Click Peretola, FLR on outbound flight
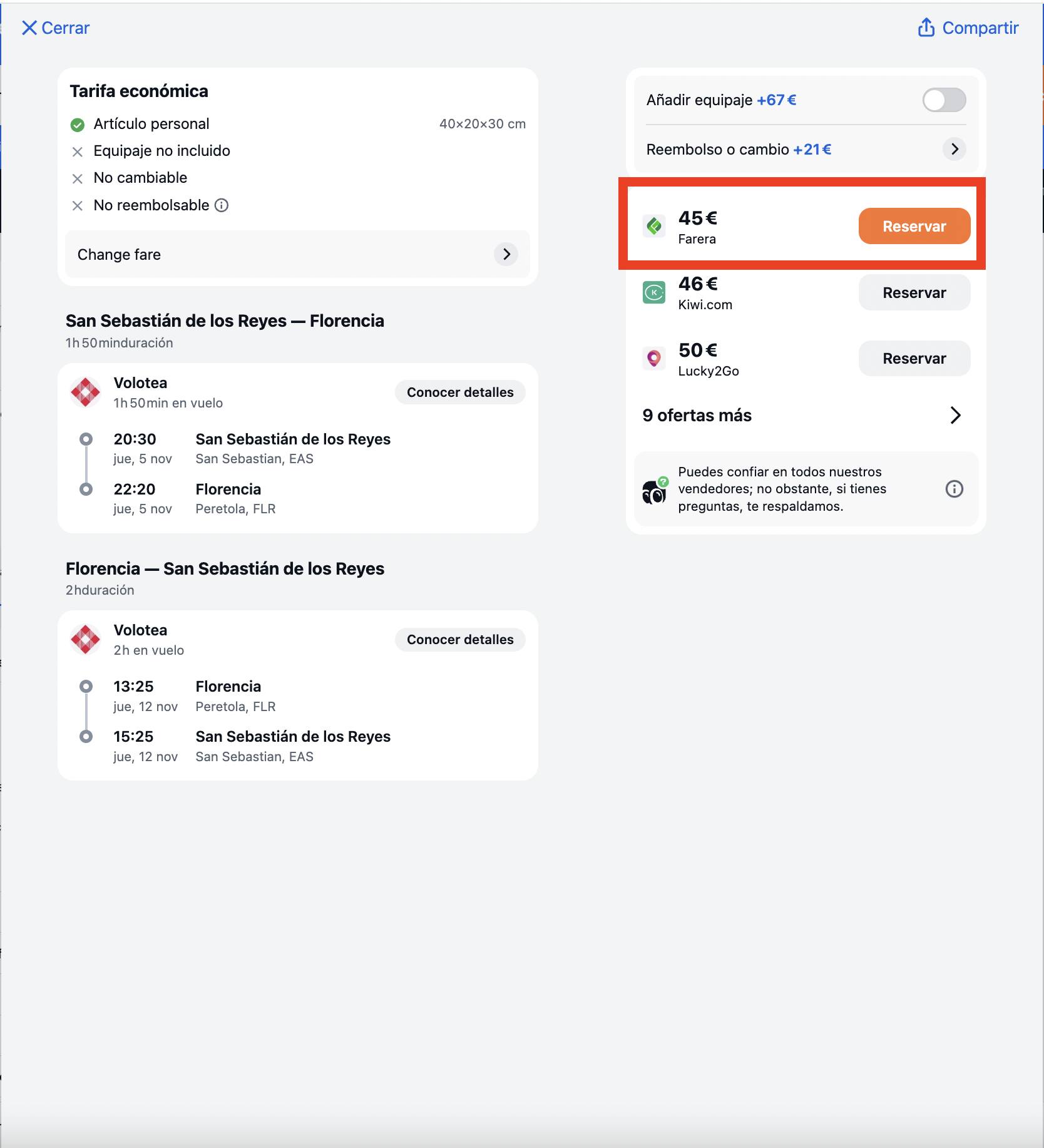 (x=235, y=509)
